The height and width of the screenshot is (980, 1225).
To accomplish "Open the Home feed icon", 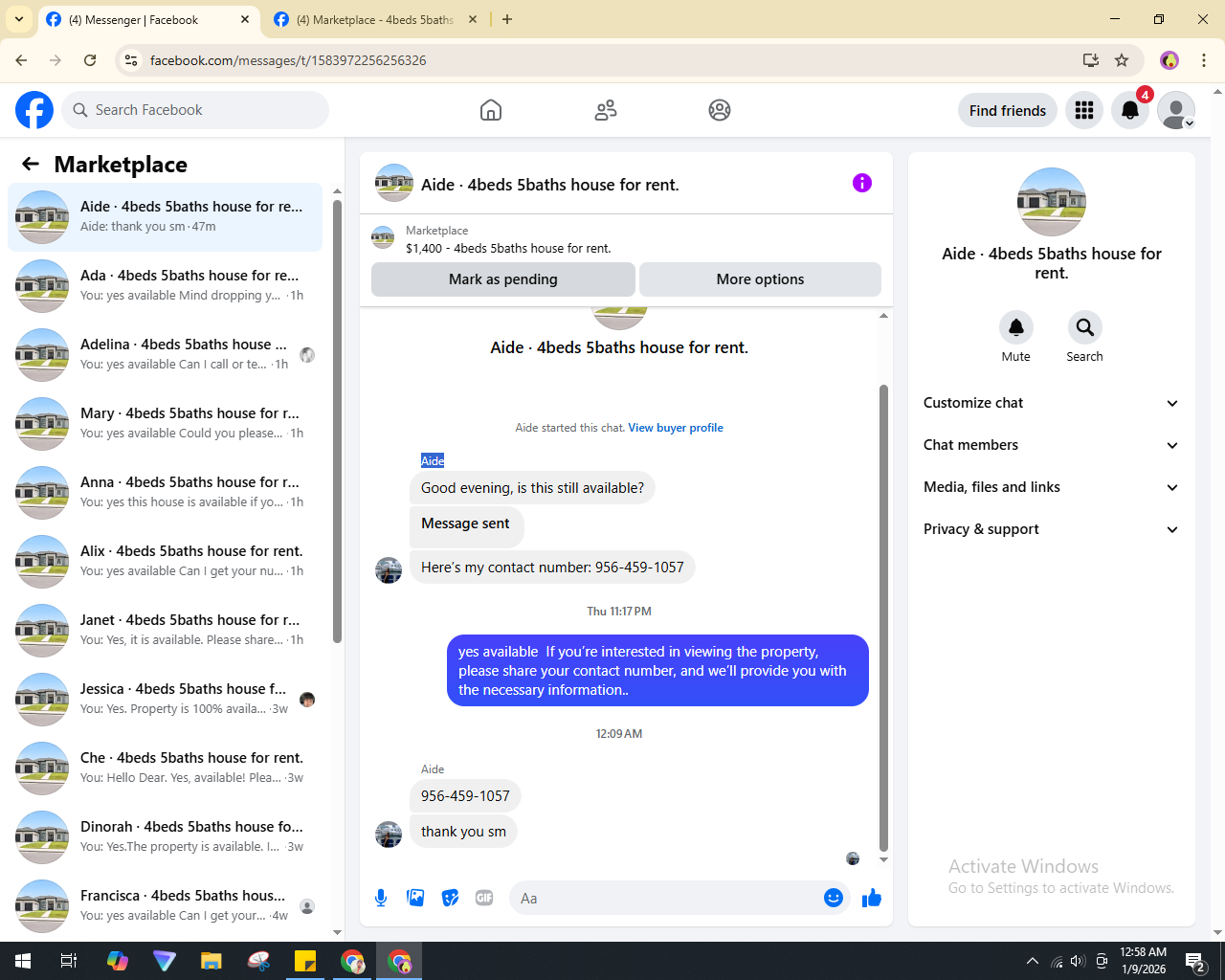I will pyautogui.click(x=491, y=110).
